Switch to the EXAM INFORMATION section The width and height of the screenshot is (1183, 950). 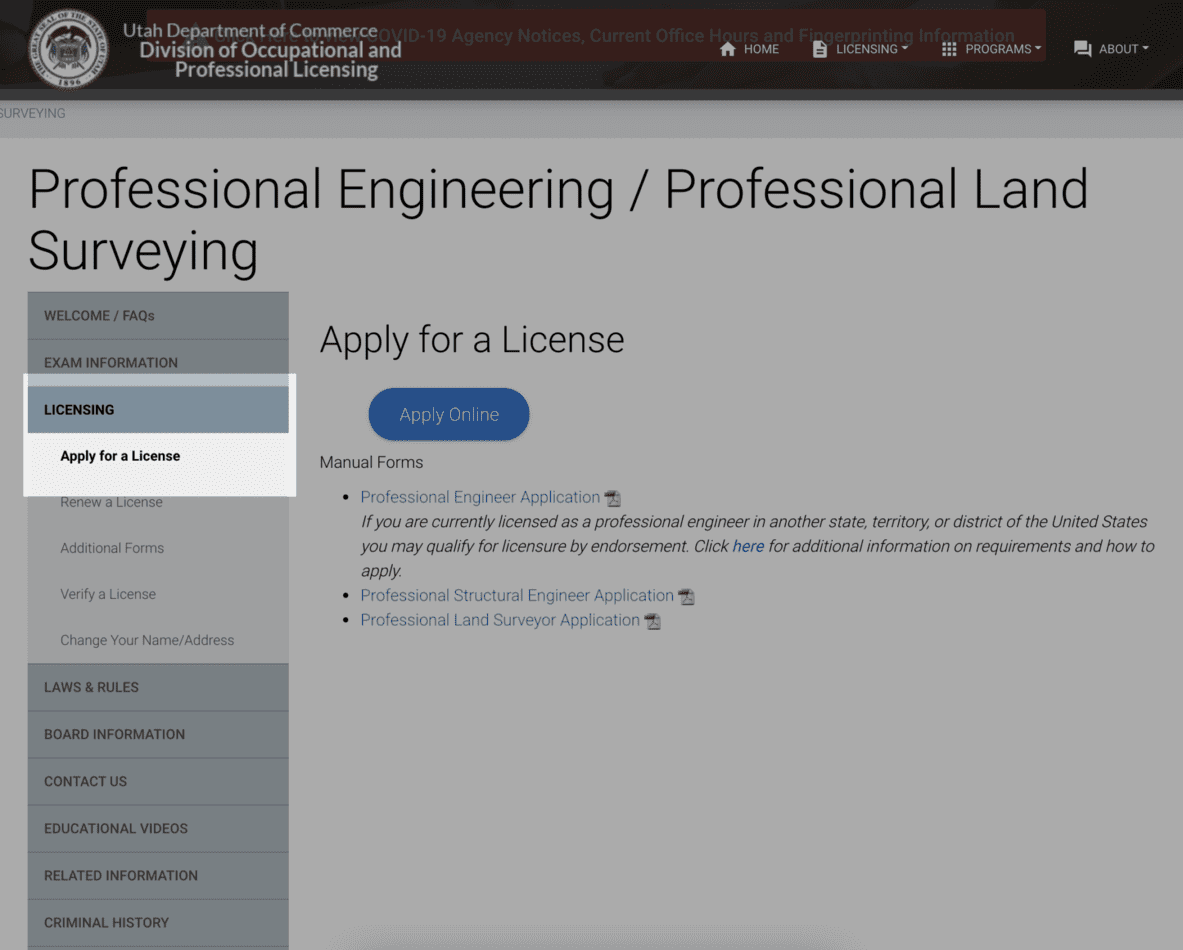[x=111, y=362]
